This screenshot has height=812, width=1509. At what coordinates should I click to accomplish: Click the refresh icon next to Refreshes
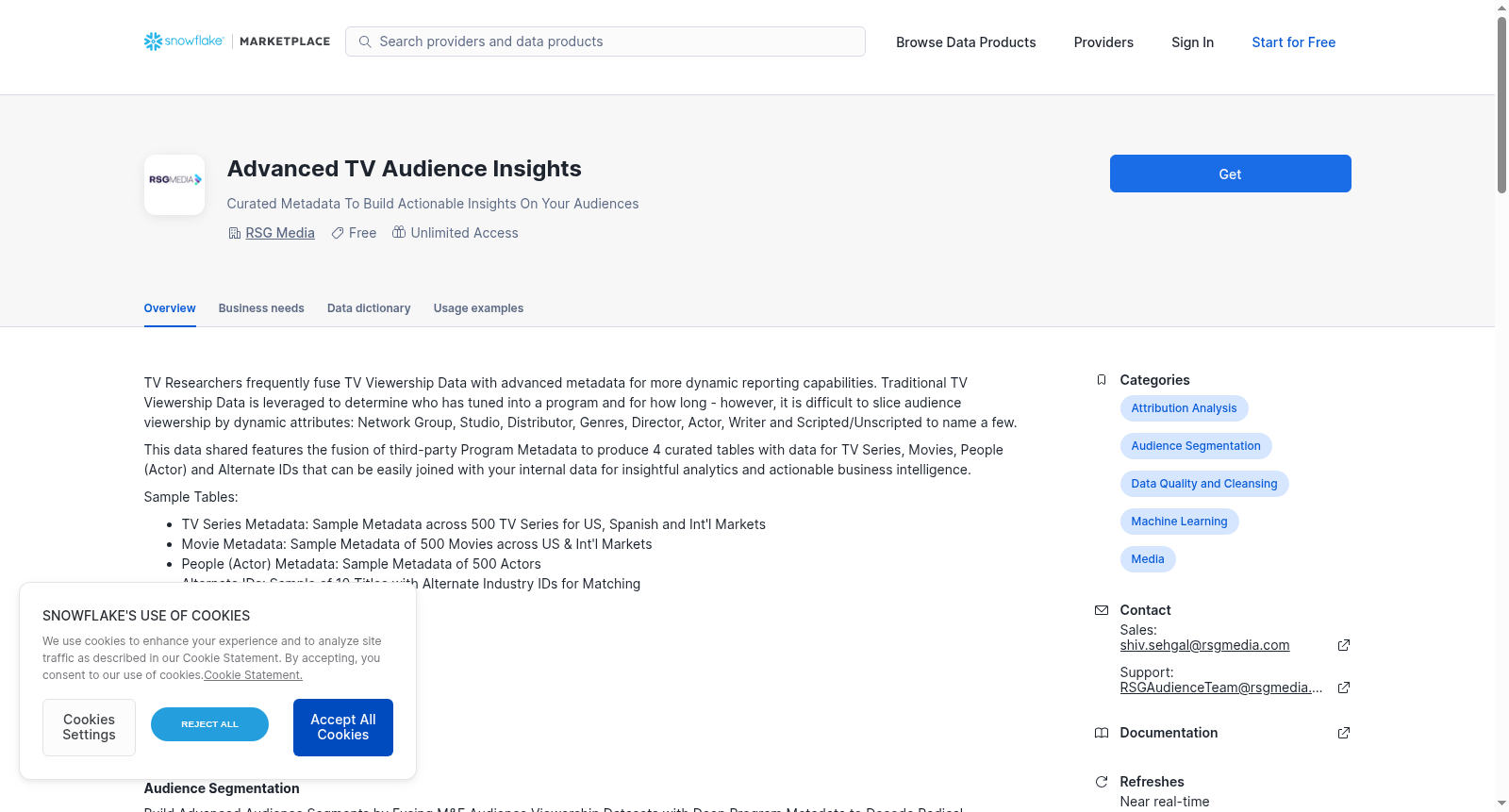coord(1102,782)
